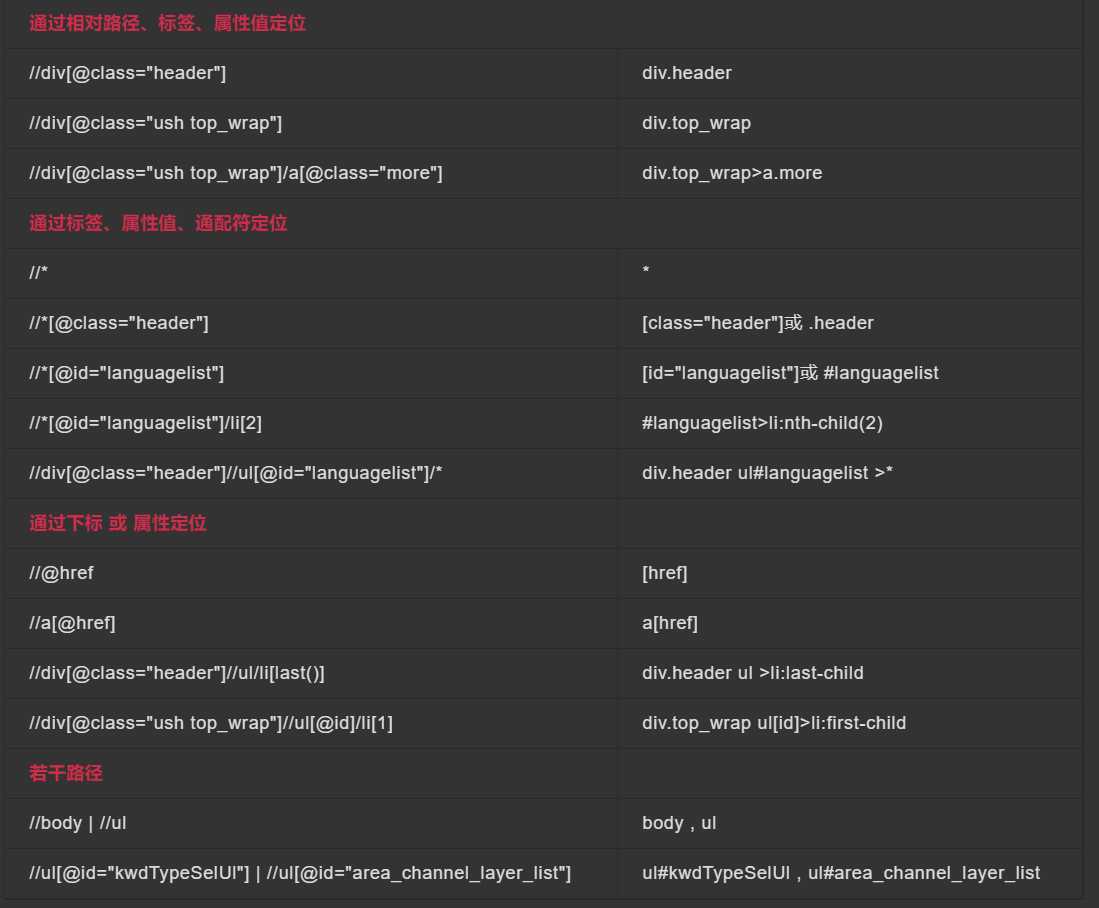Click the red heading about tags and wildcards
Screen dimensions: 1099x908
pos(158,223)
